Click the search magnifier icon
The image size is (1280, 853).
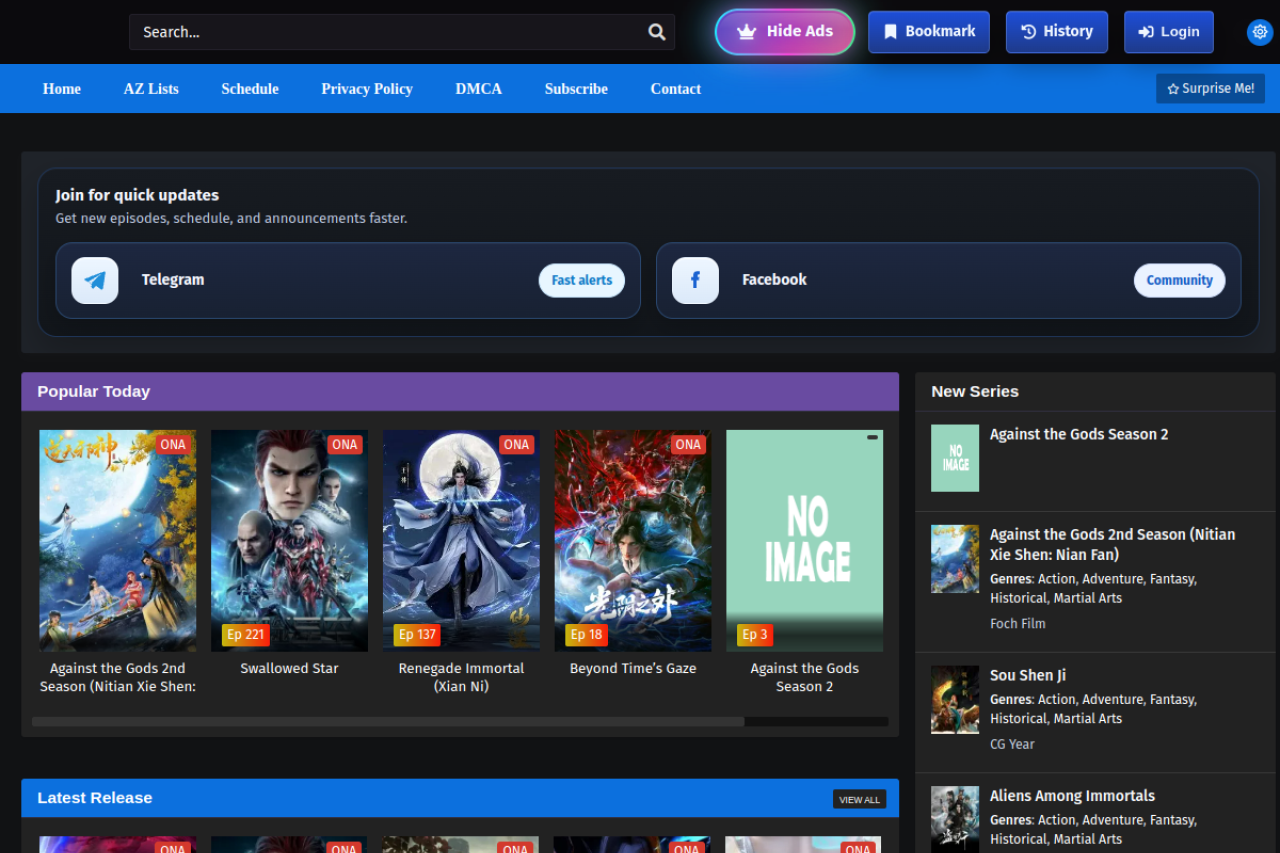pyautogui.click(x=656, y=32)
